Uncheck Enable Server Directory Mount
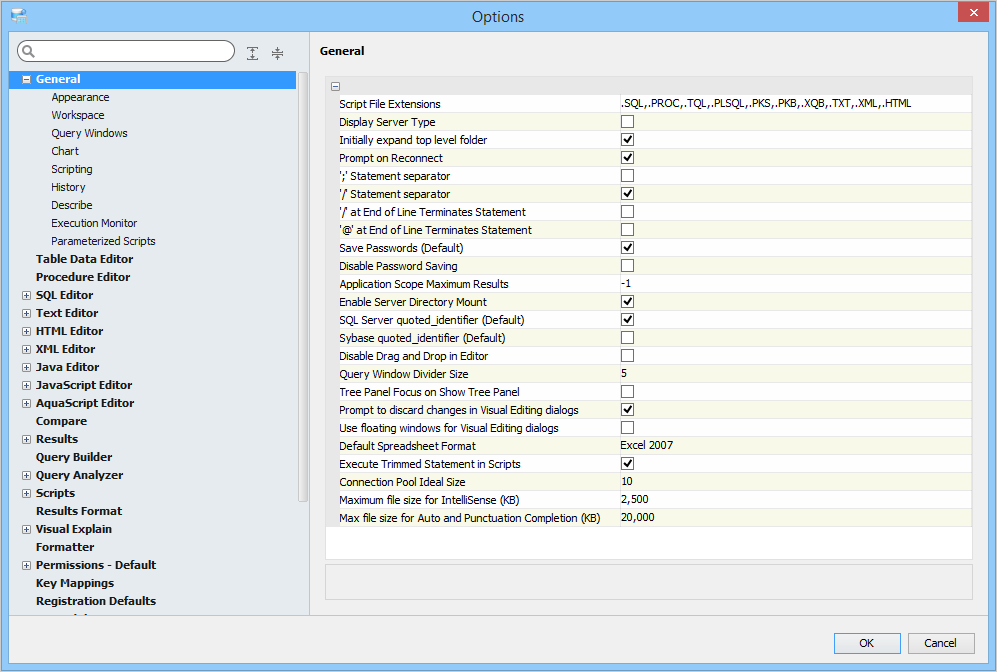The width and height of the screenshot is (997, 672). click(627, 302)
